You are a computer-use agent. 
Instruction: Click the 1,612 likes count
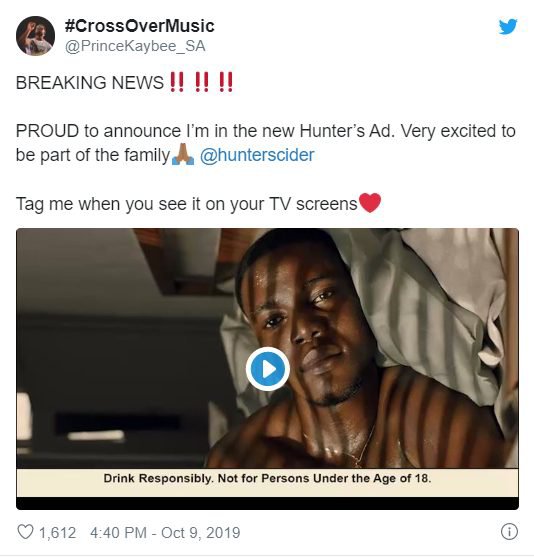click(x=57, y=532)
